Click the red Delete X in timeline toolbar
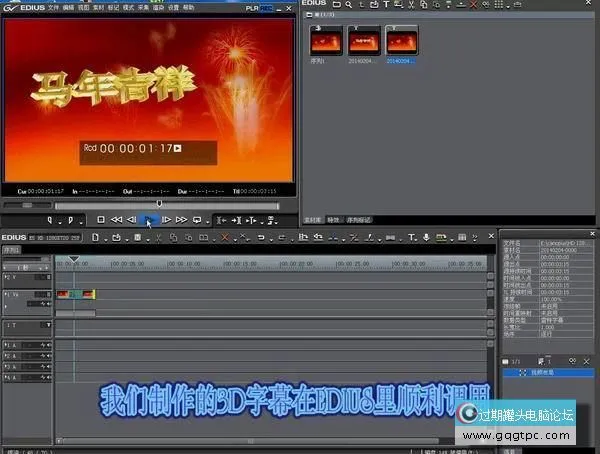600x454 pixels. pos(225,238)
